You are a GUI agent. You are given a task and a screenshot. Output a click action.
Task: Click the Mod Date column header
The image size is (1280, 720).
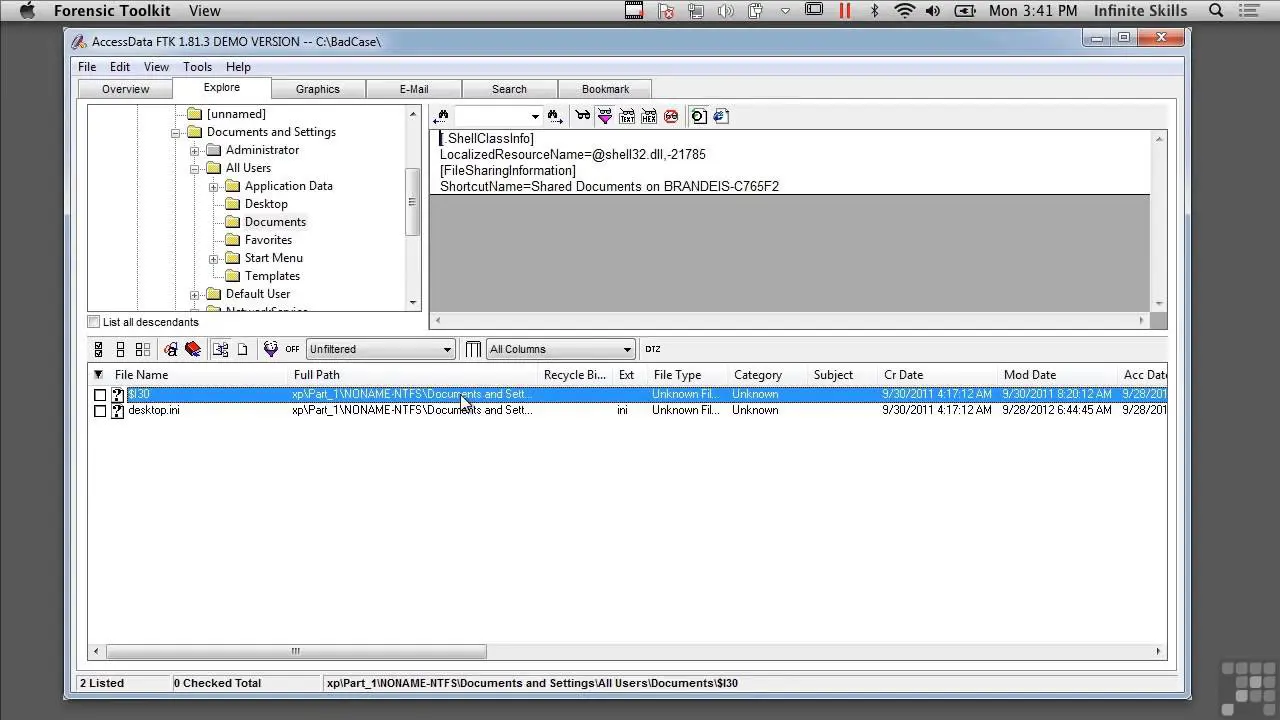pyautogui.click(x=1030, y=375)
